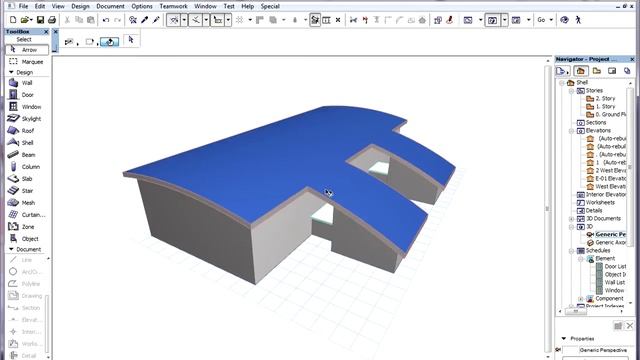The height and width of the screenshot is (360, 640).
Task: Open the 3D window dropdown arrow
Action: (504, 20)
